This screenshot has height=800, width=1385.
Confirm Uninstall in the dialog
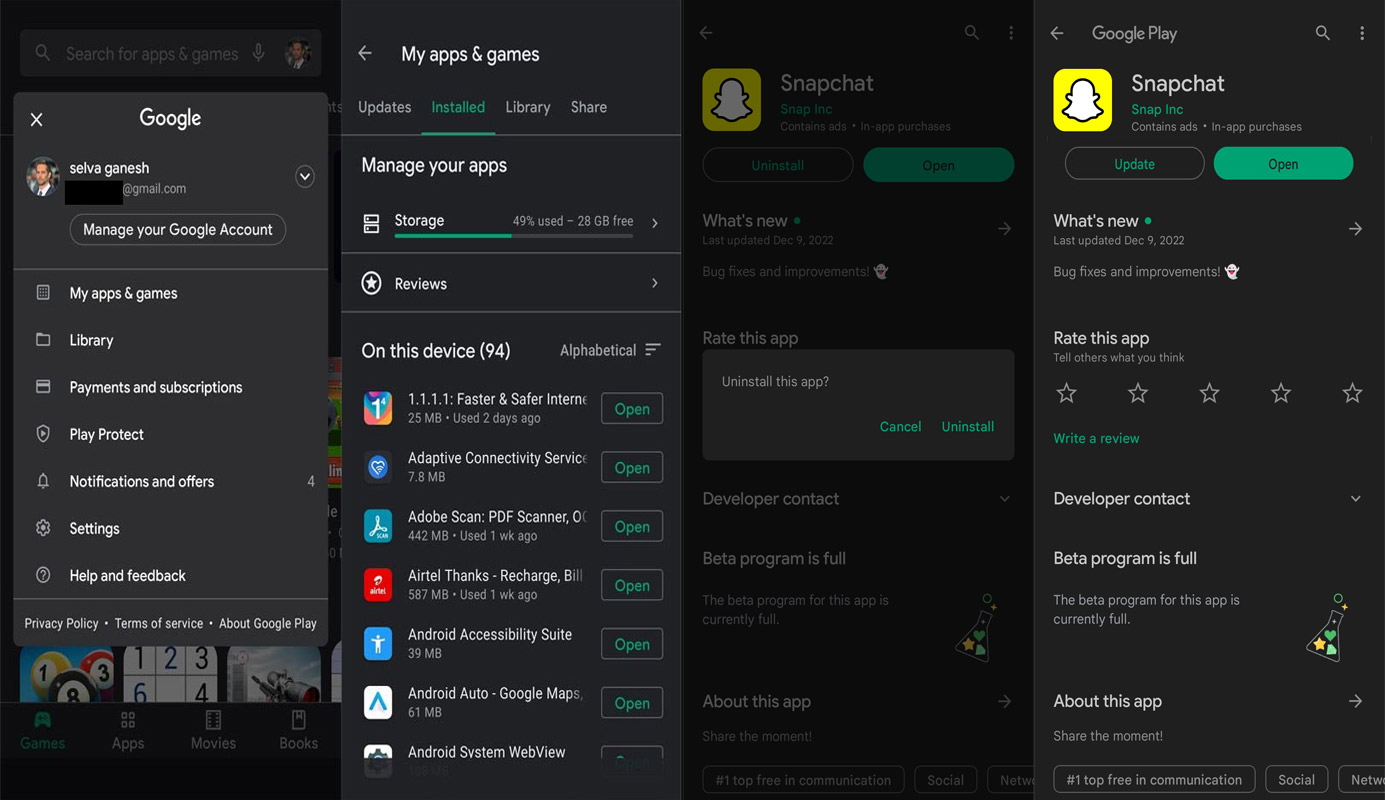(x=968, y=427)
